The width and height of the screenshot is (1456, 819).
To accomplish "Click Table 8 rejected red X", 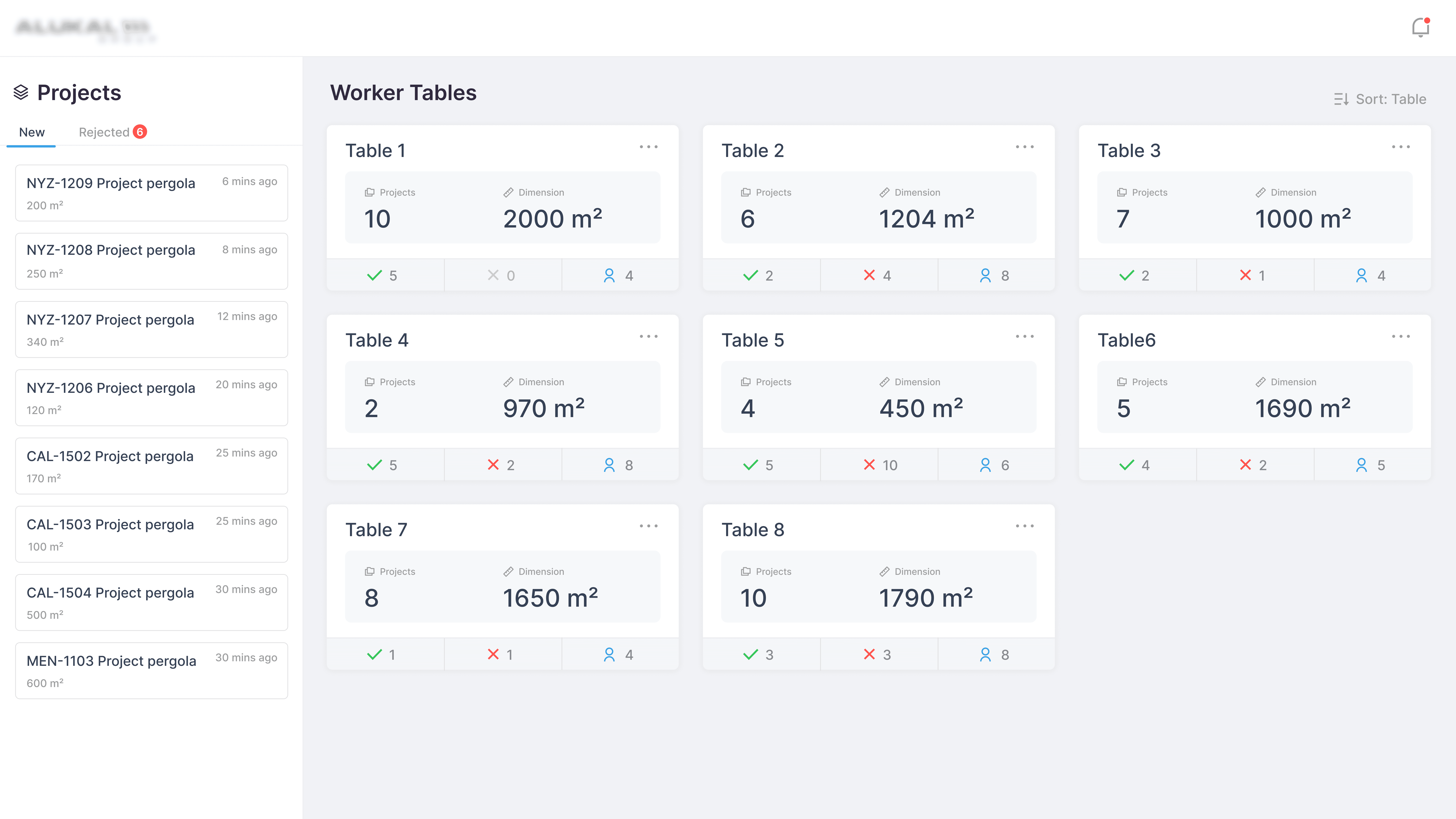I will pyautogui.click(x=869, y=654).
